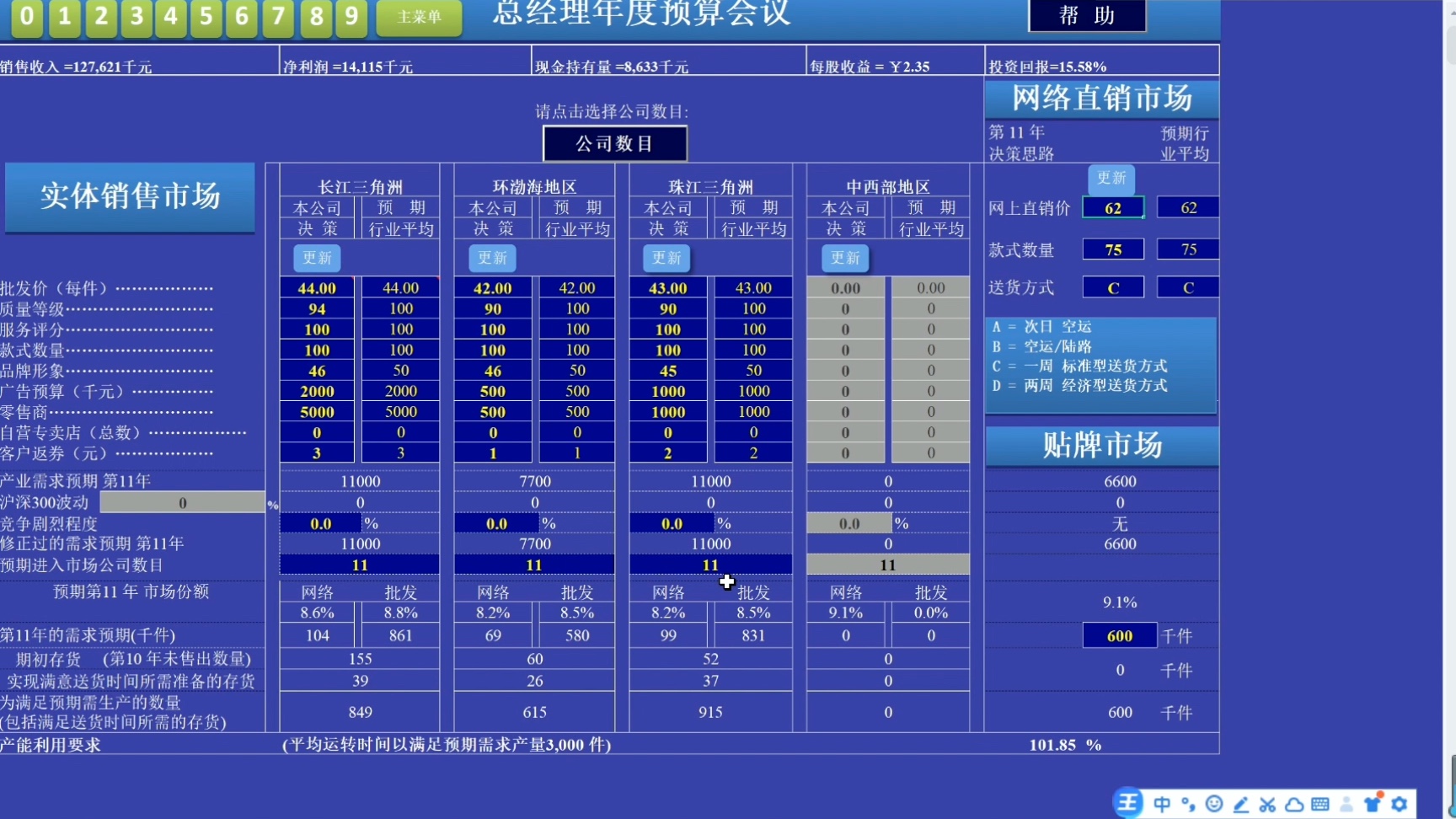The height and width of the screenshot is (819, 1456).
Task: Click the 销售收入 =127,621千元 indicator
Action: pyautogui.click(x=76, y=67)
